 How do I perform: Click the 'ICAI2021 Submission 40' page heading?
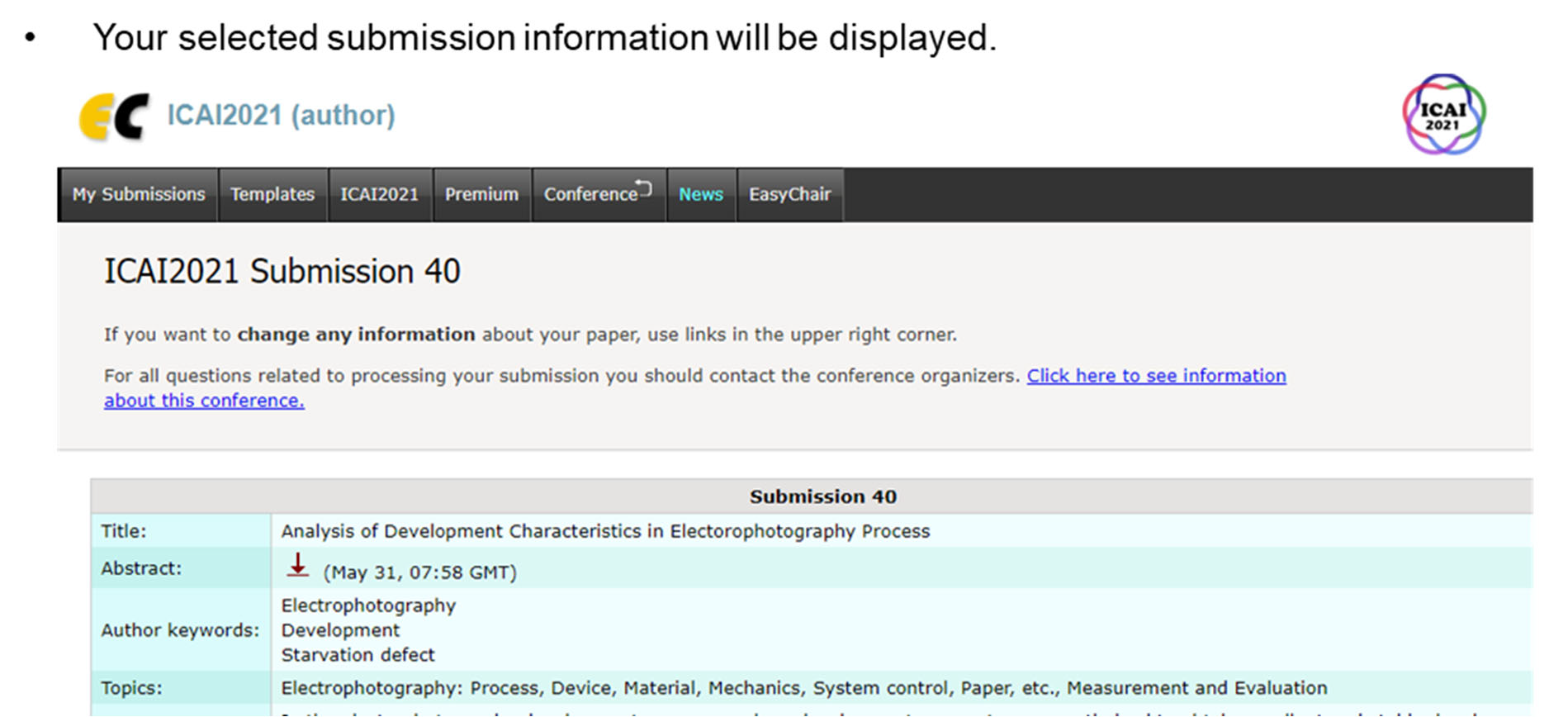click(282, 272)
